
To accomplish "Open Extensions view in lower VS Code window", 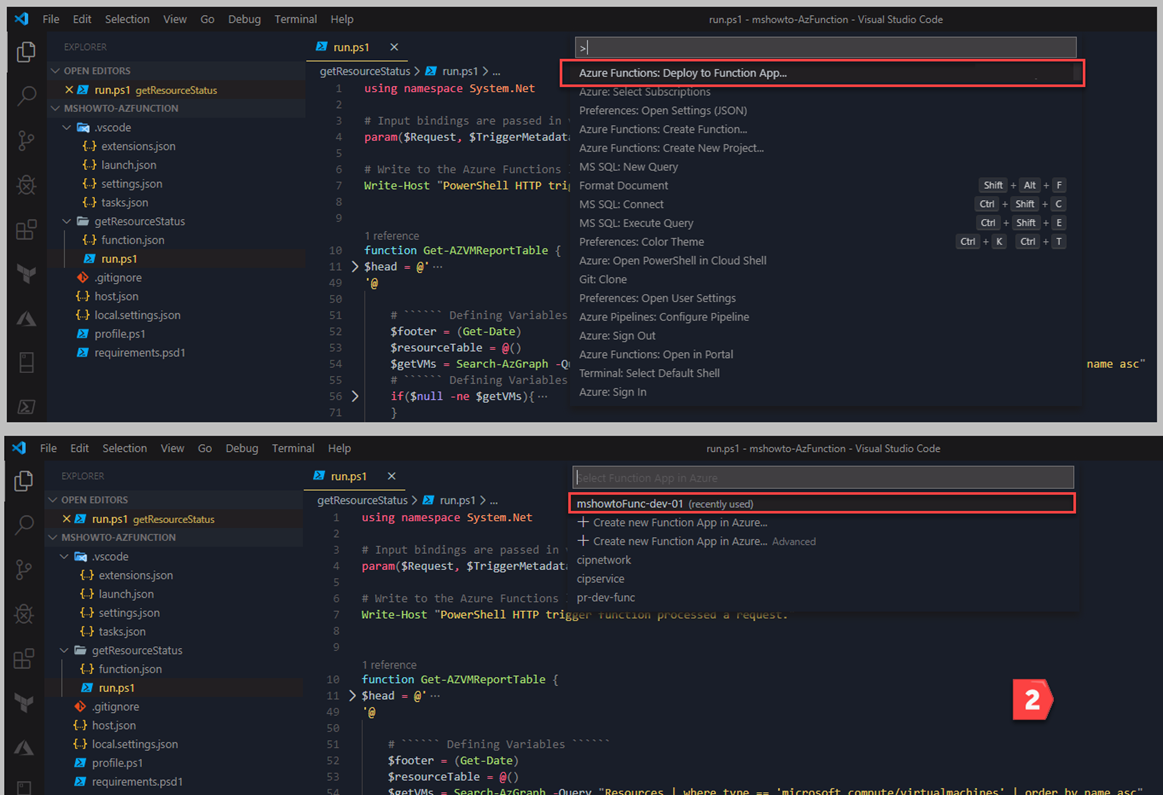I will coord(24,659).
